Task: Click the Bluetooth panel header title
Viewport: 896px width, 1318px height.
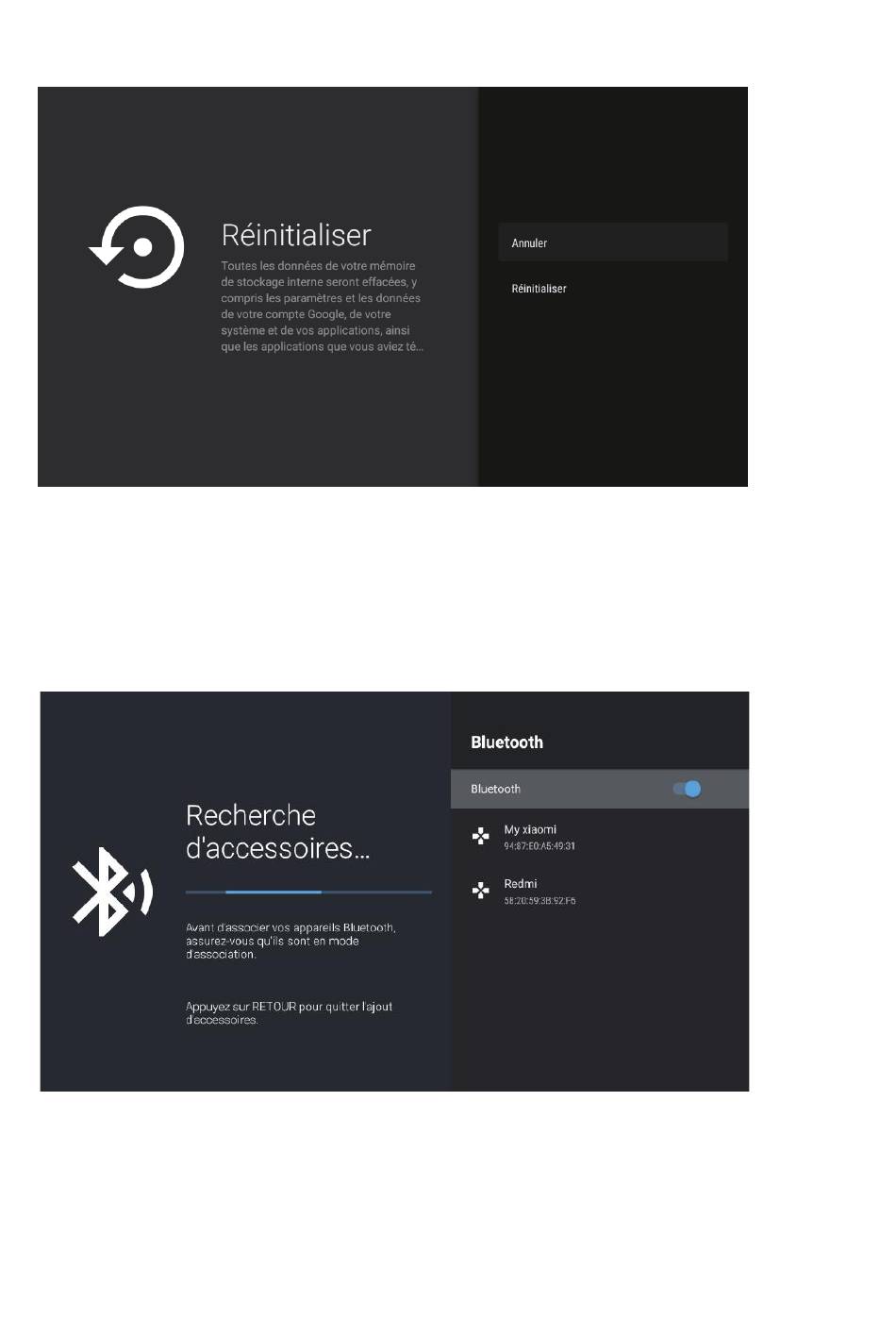Action: pyautogui.click(x=506, y=742)
